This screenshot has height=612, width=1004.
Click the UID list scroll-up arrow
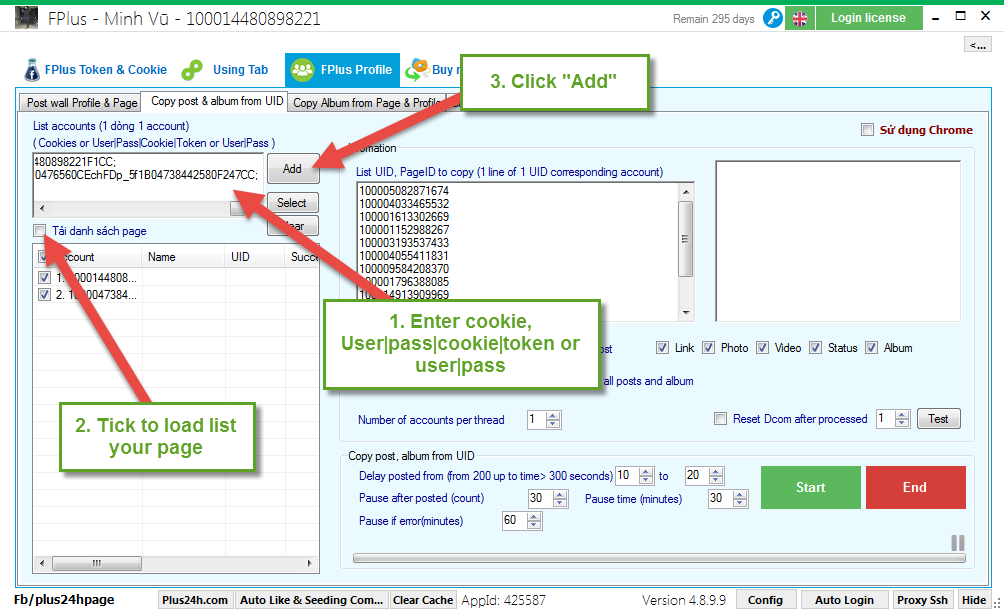tap(686, 191)
